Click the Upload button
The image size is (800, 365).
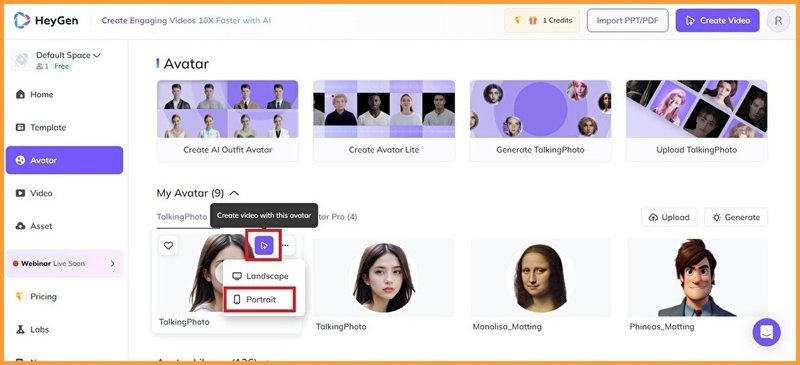coord(669,217)
